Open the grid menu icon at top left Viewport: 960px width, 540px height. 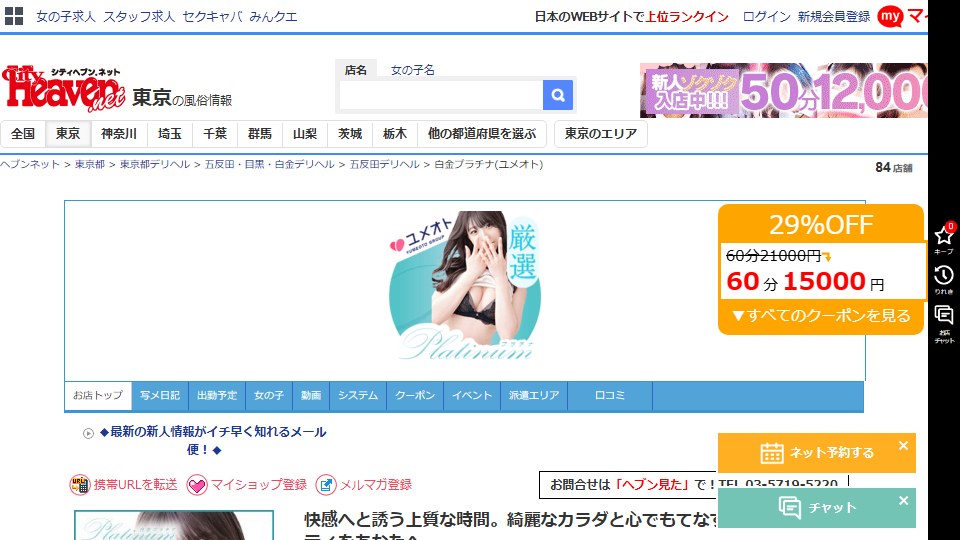click(x=13, y=16)
